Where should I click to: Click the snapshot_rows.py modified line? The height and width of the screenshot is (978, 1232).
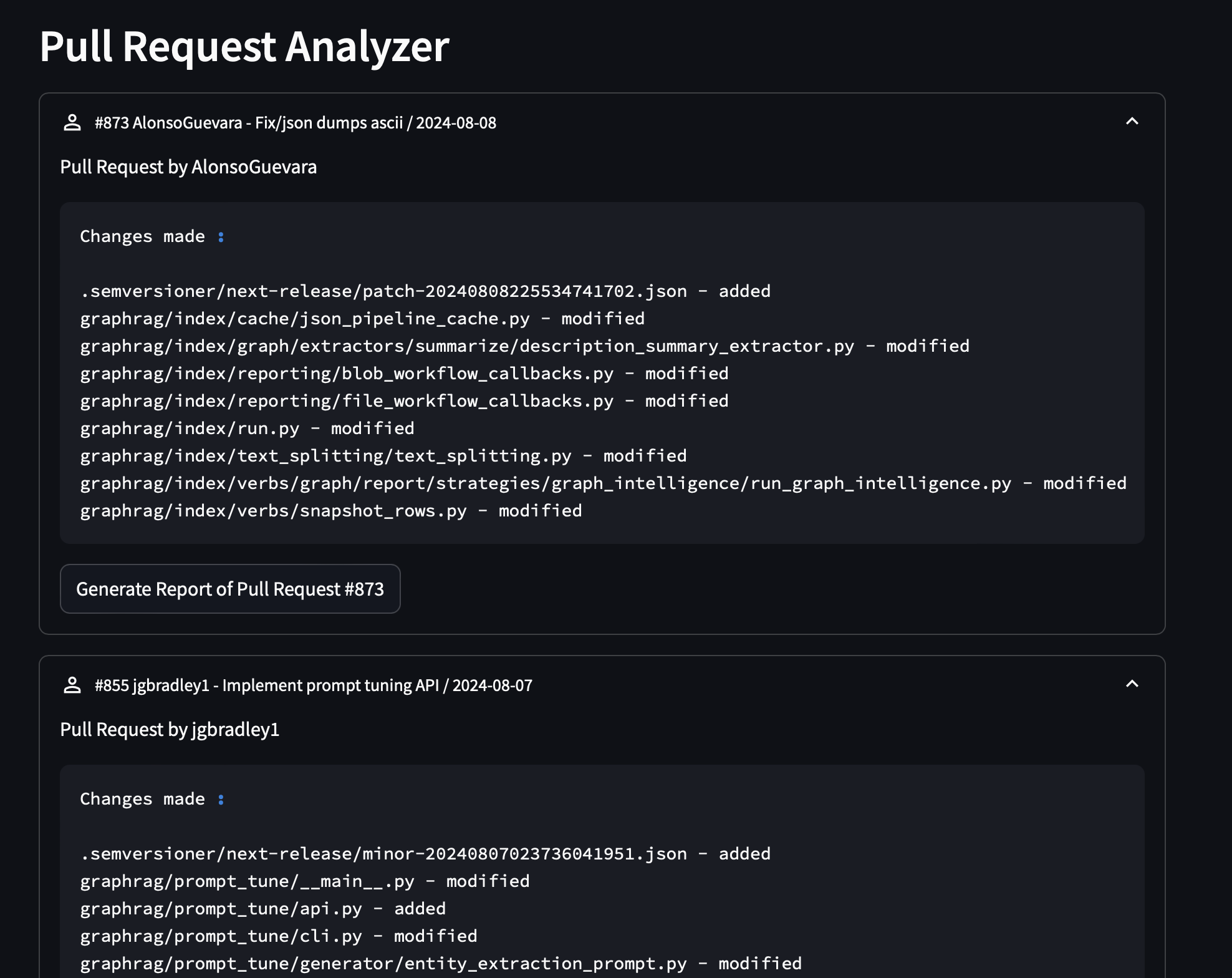pos(330,511)
